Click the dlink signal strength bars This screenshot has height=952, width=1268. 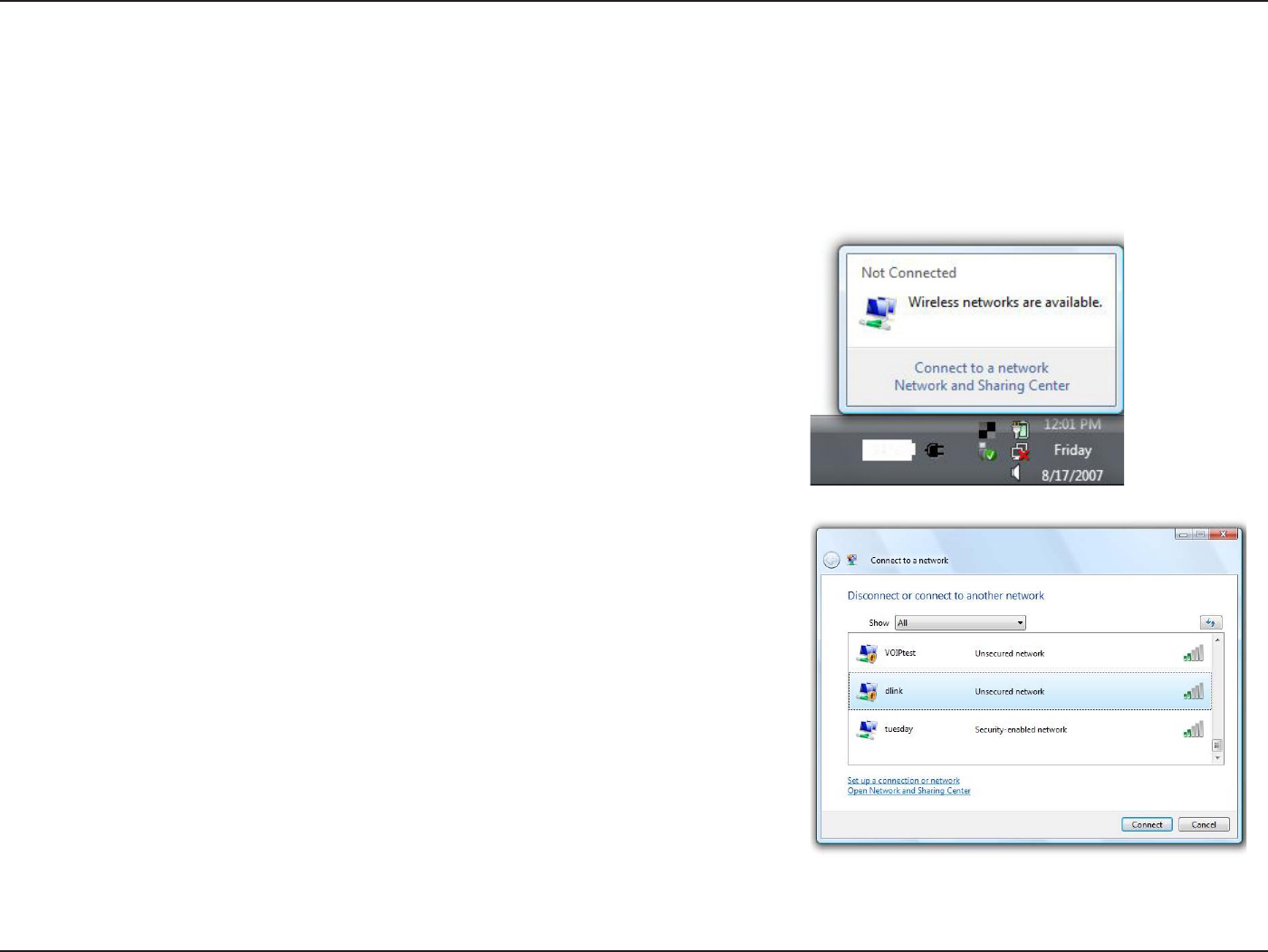click(x=1194, y=691)
